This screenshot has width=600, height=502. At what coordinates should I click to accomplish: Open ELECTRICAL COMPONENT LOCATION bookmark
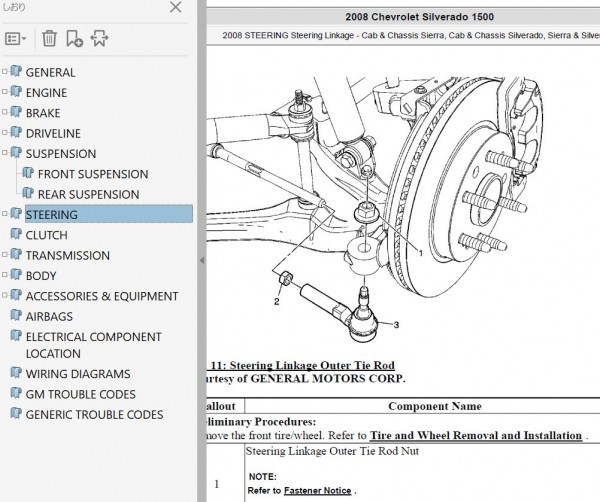coord(93,345)
